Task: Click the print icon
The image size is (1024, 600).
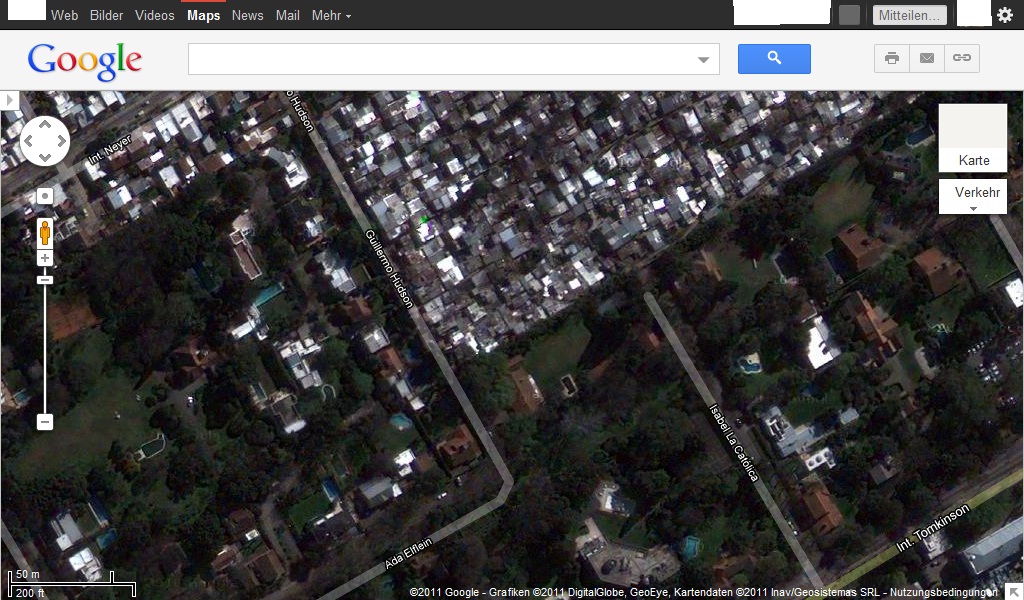Action: [892, 59]
